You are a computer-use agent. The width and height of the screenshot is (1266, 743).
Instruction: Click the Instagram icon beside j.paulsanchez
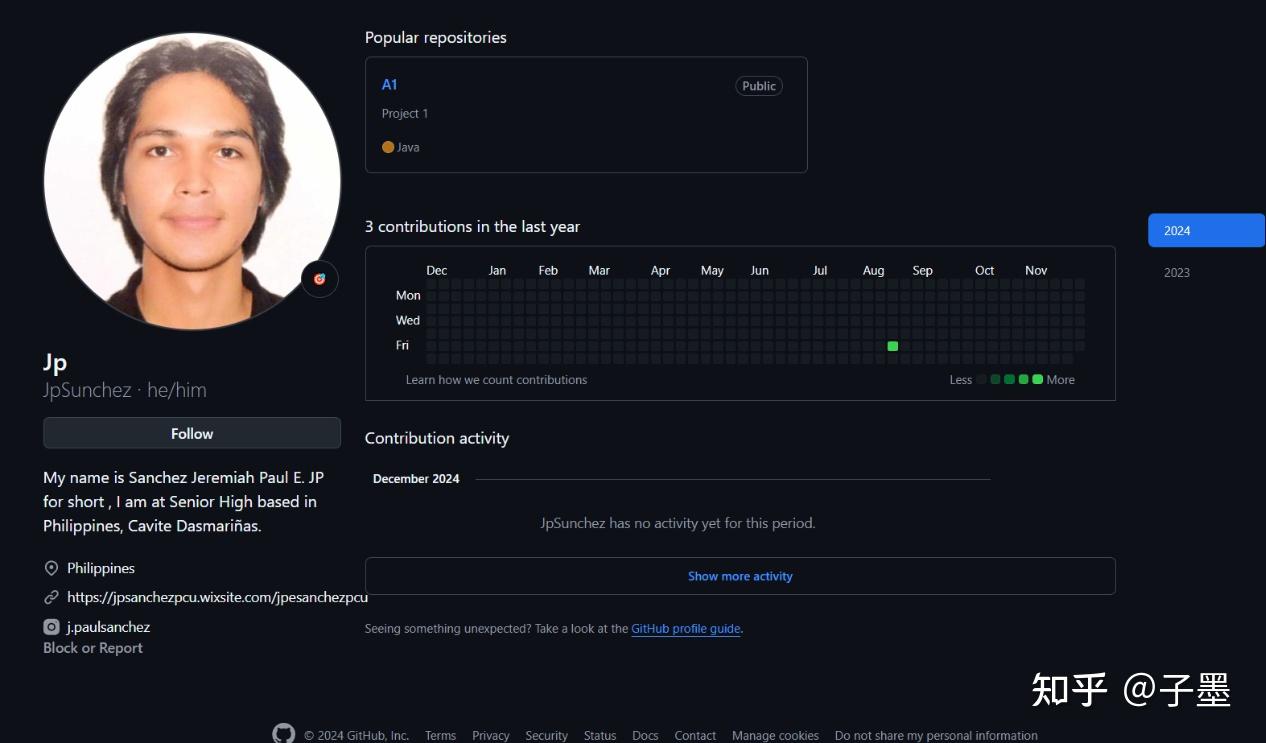click(51, 627)
